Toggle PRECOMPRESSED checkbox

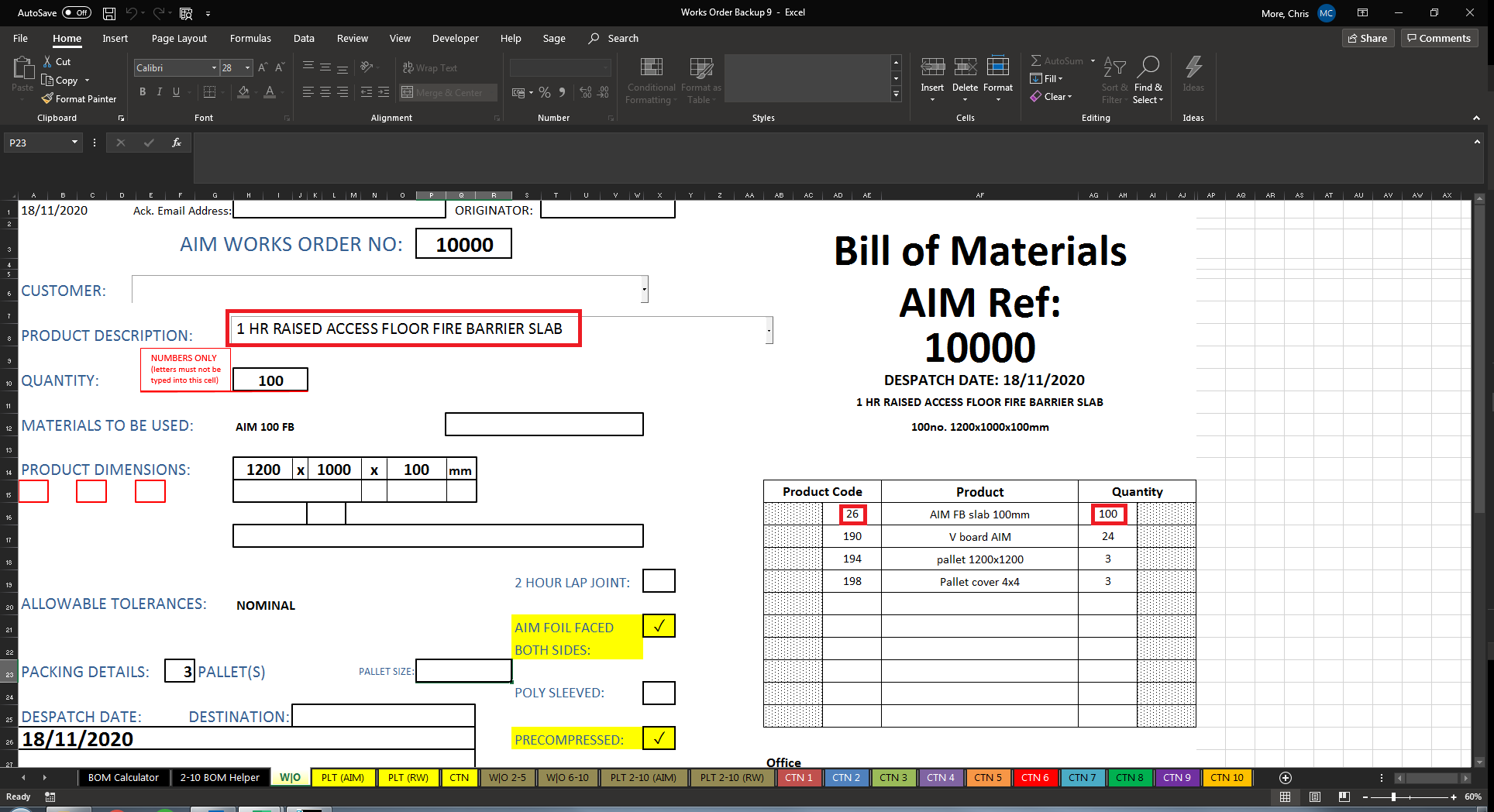click(659, 738)
